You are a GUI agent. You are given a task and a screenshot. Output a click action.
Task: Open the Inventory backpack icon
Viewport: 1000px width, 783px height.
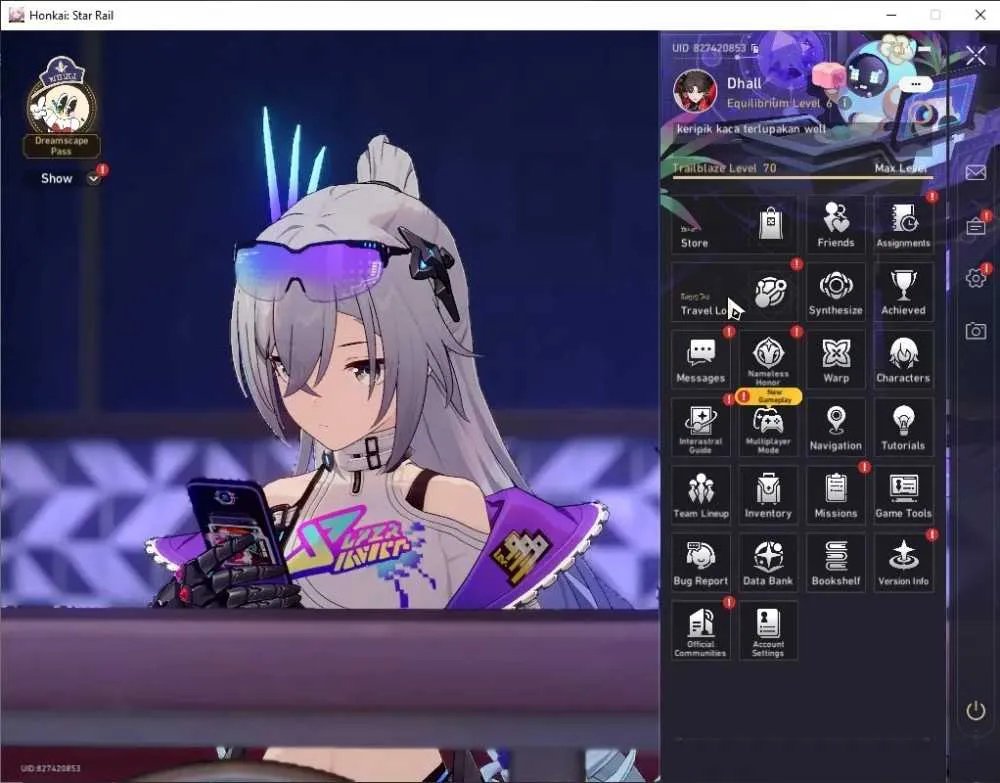point(768,495)
